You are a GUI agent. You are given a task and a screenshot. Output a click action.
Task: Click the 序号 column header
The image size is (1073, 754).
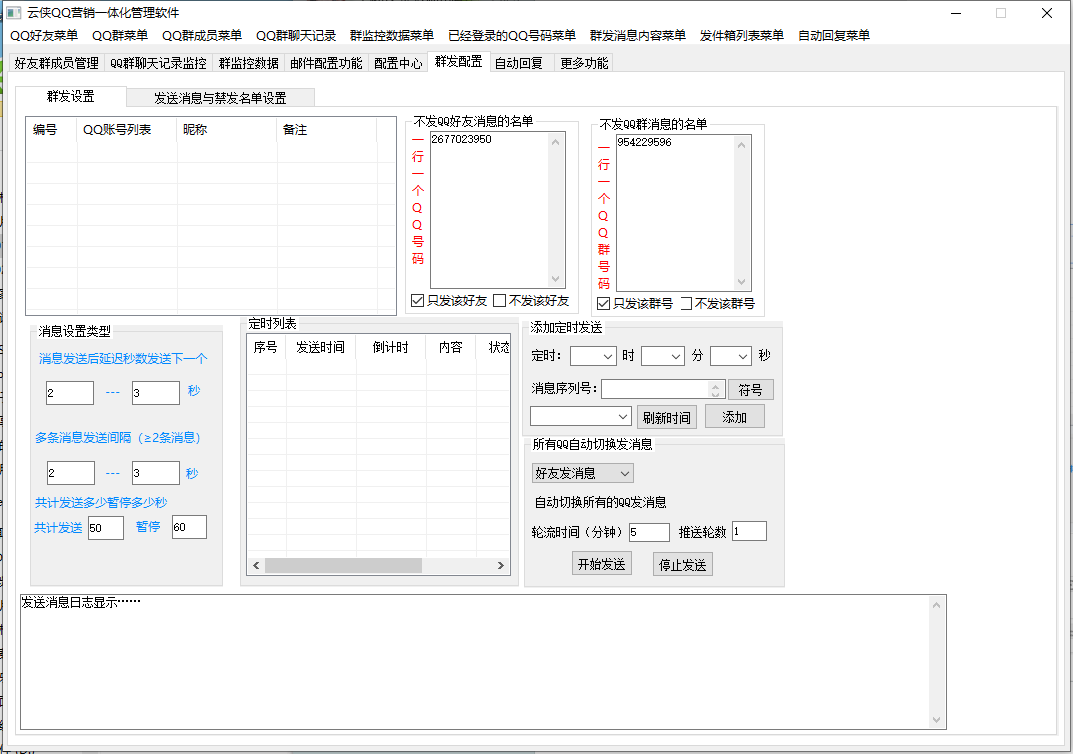pos(266,347)
